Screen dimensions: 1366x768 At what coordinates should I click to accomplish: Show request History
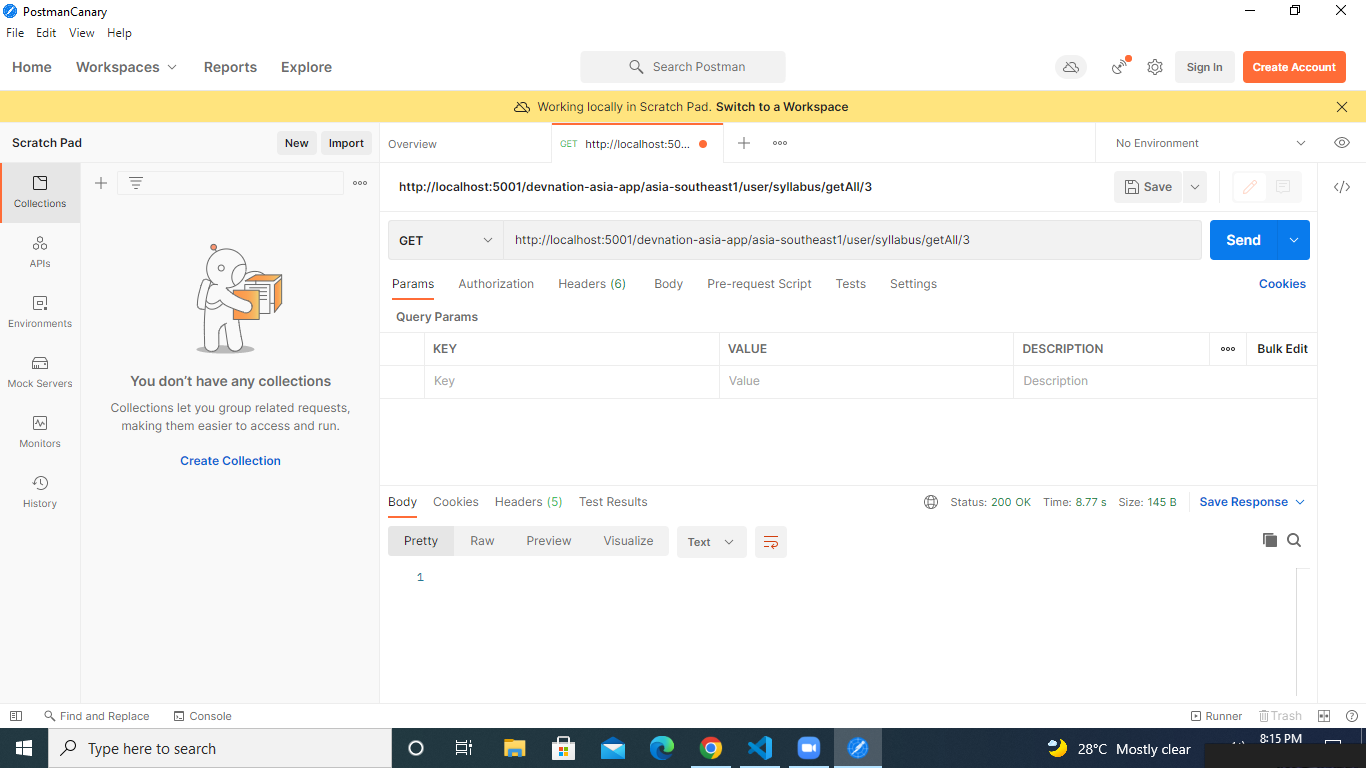pos(39,492)
